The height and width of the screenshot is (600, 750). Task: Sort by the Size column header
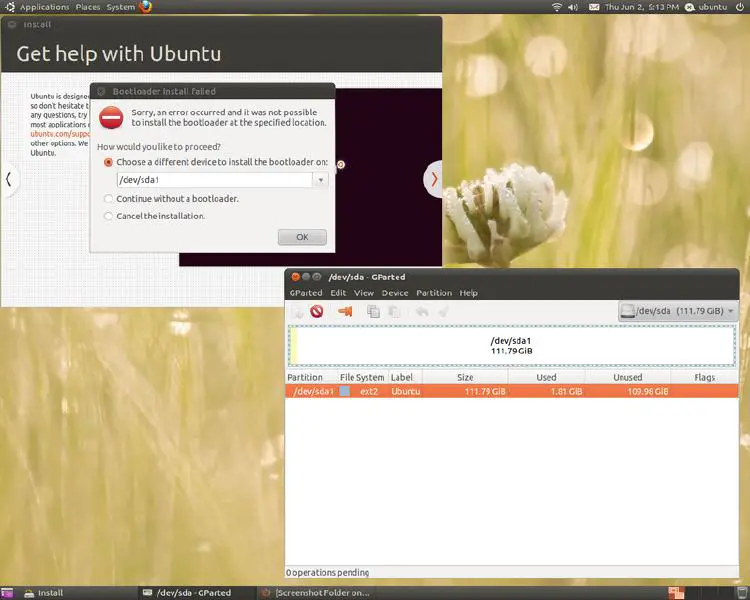(x=465, y=377)
